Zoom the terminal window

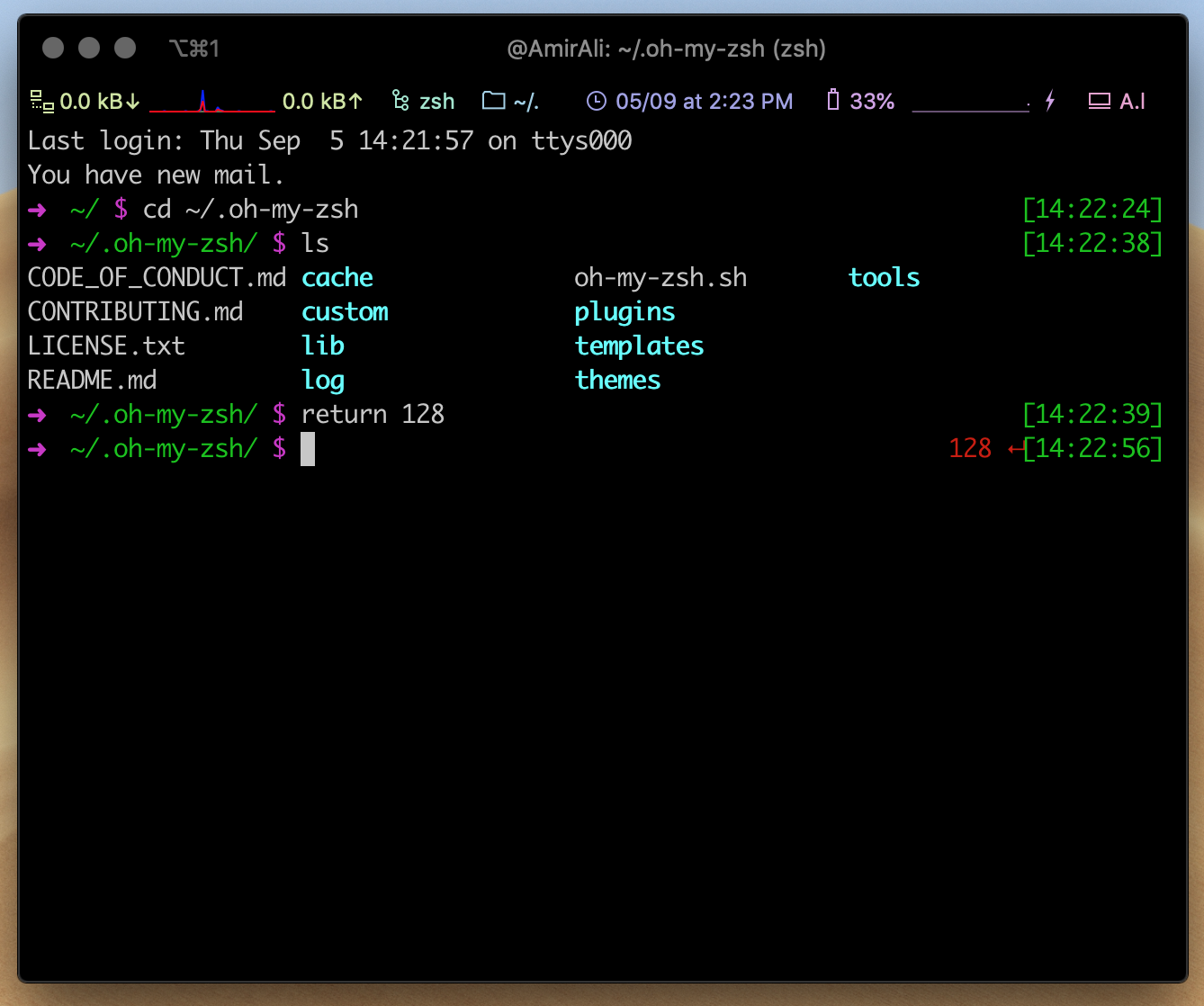(x=125, y=48)
